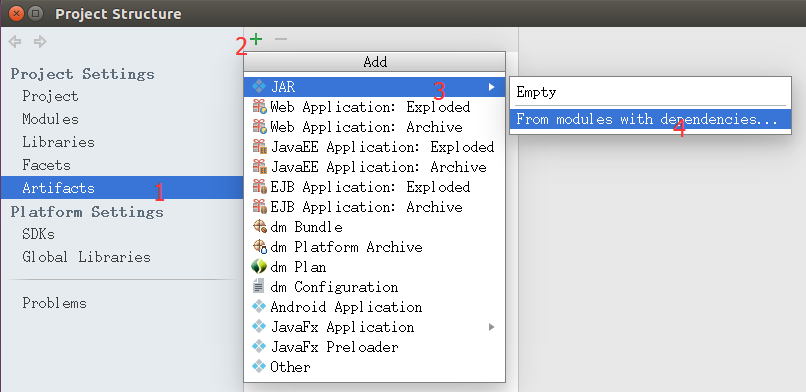Open Project in the settings sidebar
806x392 pixels.
pos(122,96)
